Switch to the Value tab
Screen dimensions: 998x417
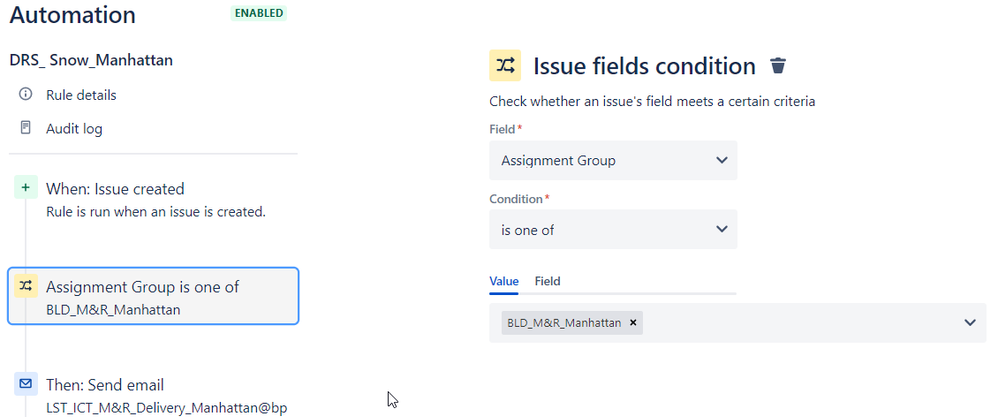pos(503,281)
